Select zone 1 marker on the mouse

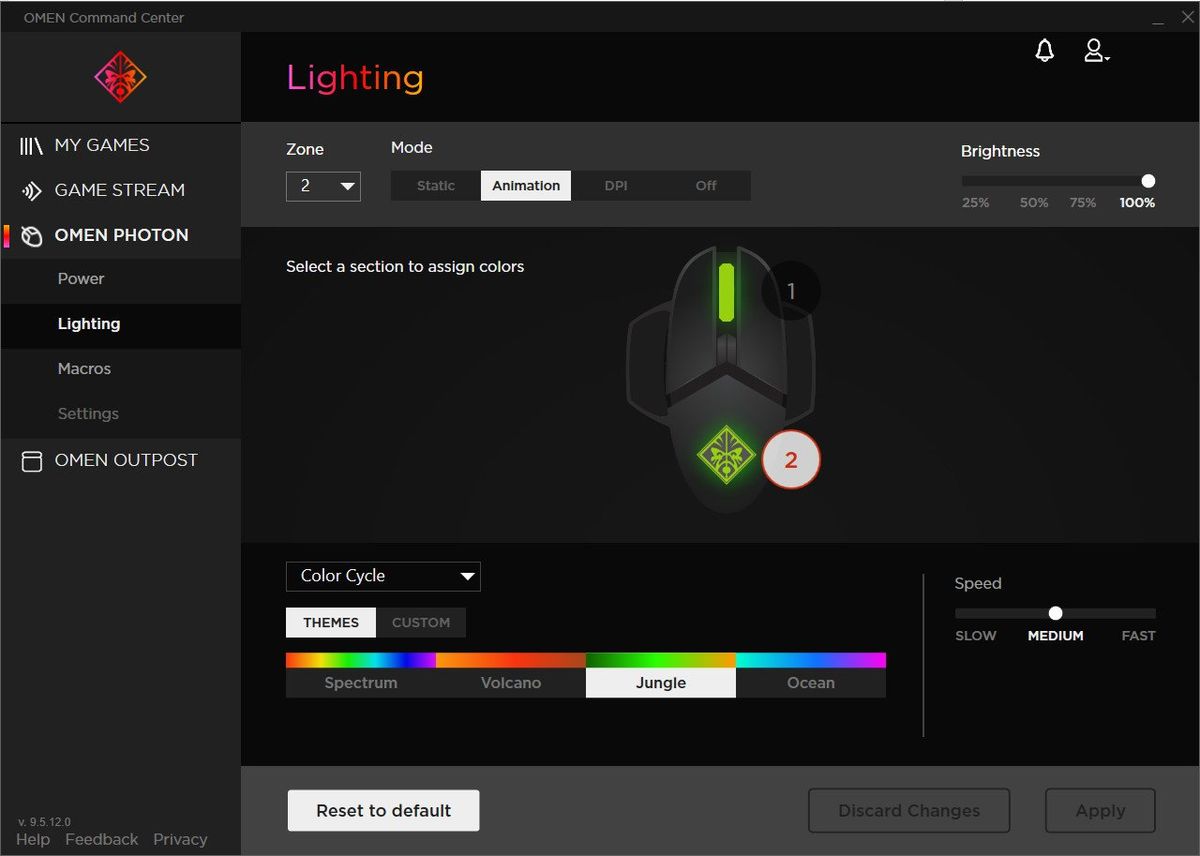click(791, 291)
